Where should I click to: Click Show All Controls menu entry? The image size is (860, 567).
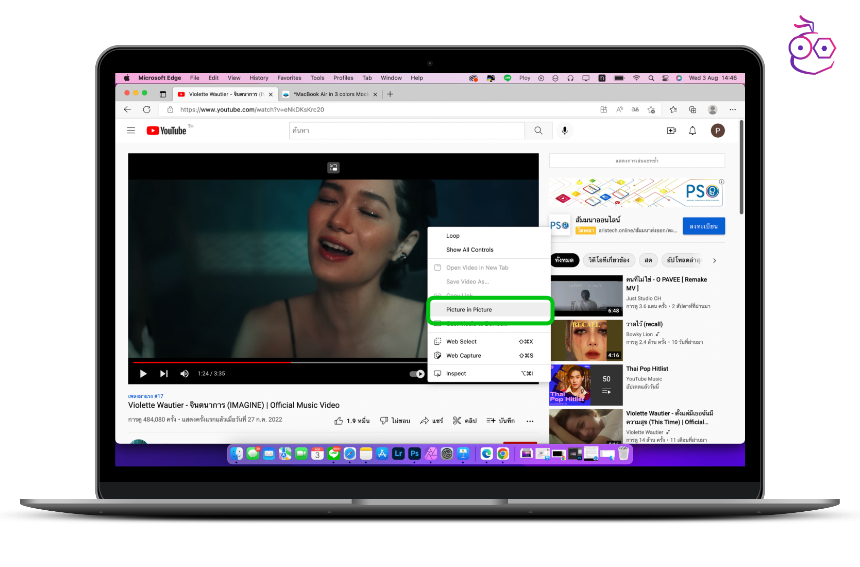point(469,250)
